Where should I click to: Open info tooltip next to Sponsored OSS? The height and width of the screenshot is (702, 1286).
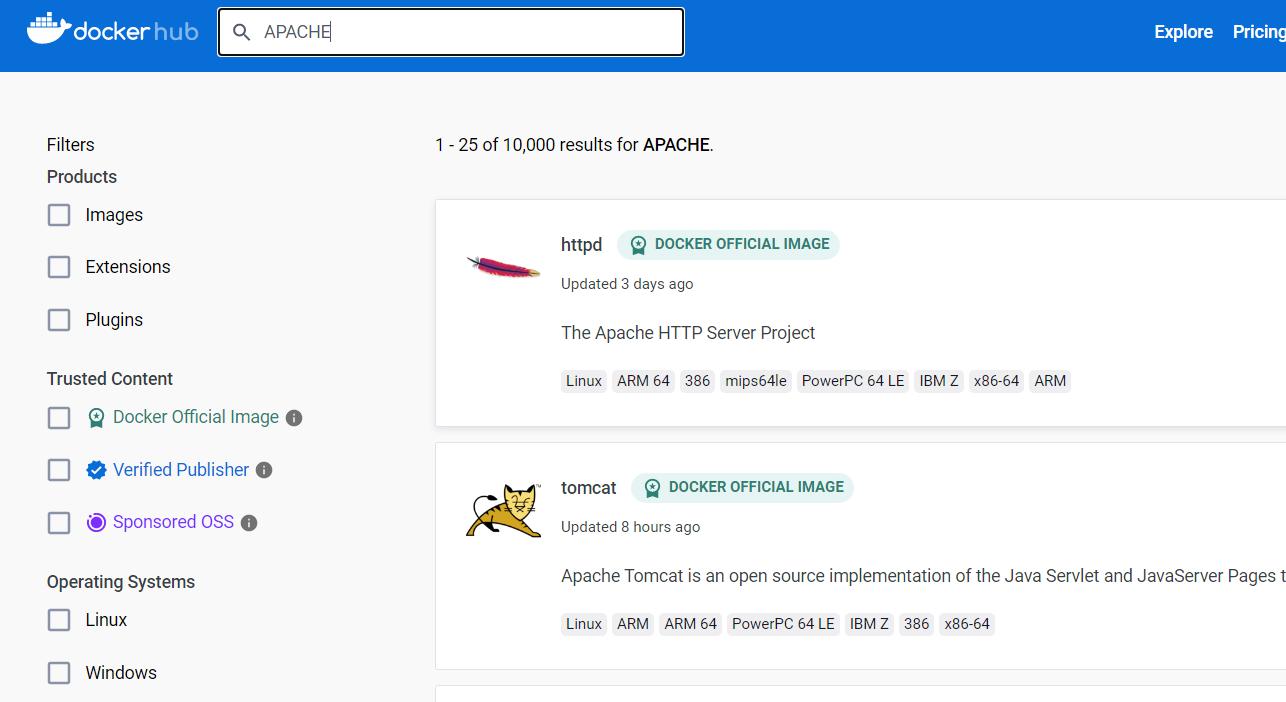249,522
